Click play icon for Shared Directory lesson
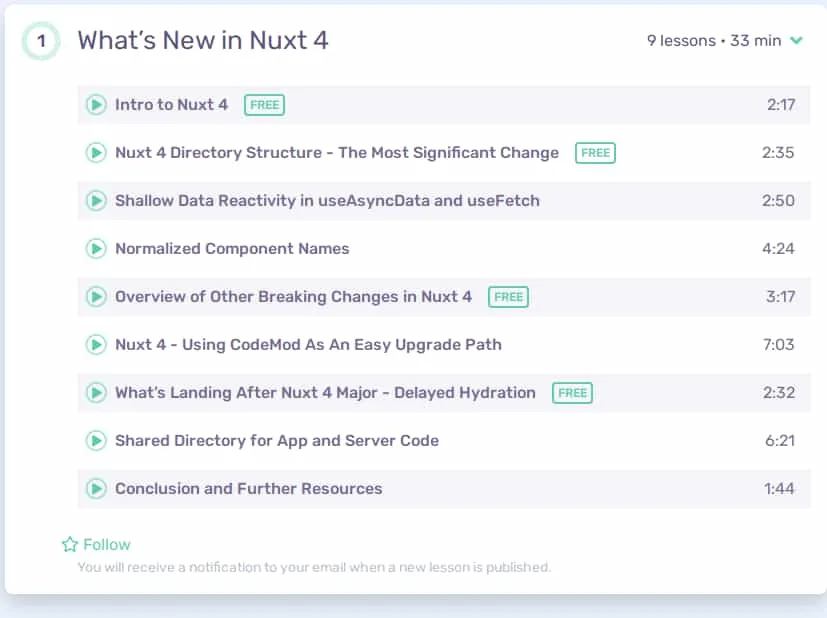 [97, 440]
